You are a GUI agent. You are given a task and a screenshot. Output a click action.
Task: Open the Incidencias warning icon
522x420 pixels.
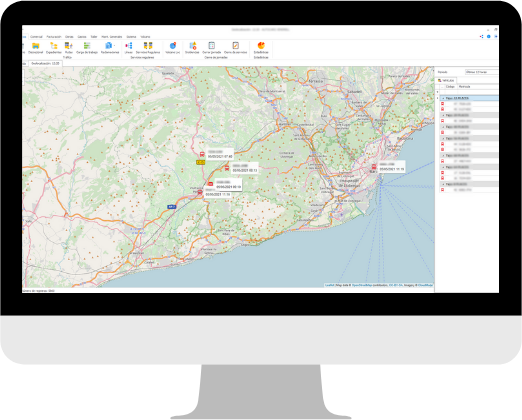[192, 46]
